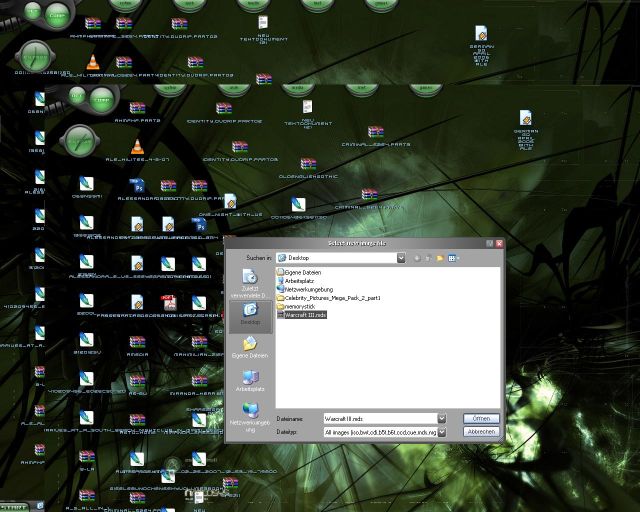Expand the Dateiname combo box arrow
This screenshot has width=640, height=512.
441,418
